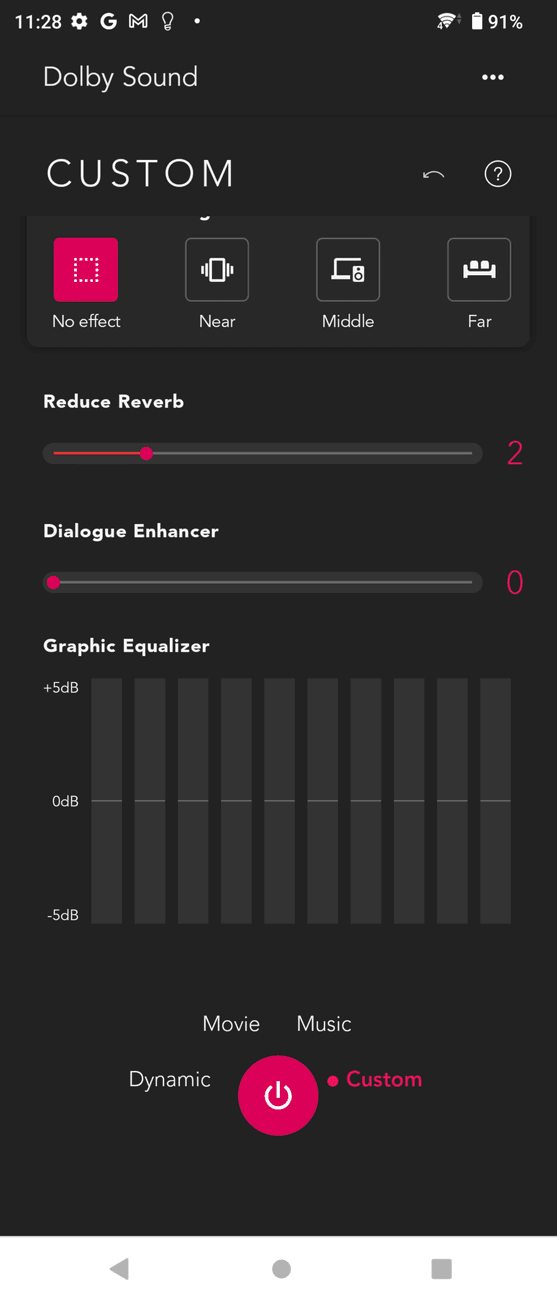557x1300 pixels.
Task: Click the Reduce Reverb slider track
Action: pyautogui.click(x=263, y=453)
